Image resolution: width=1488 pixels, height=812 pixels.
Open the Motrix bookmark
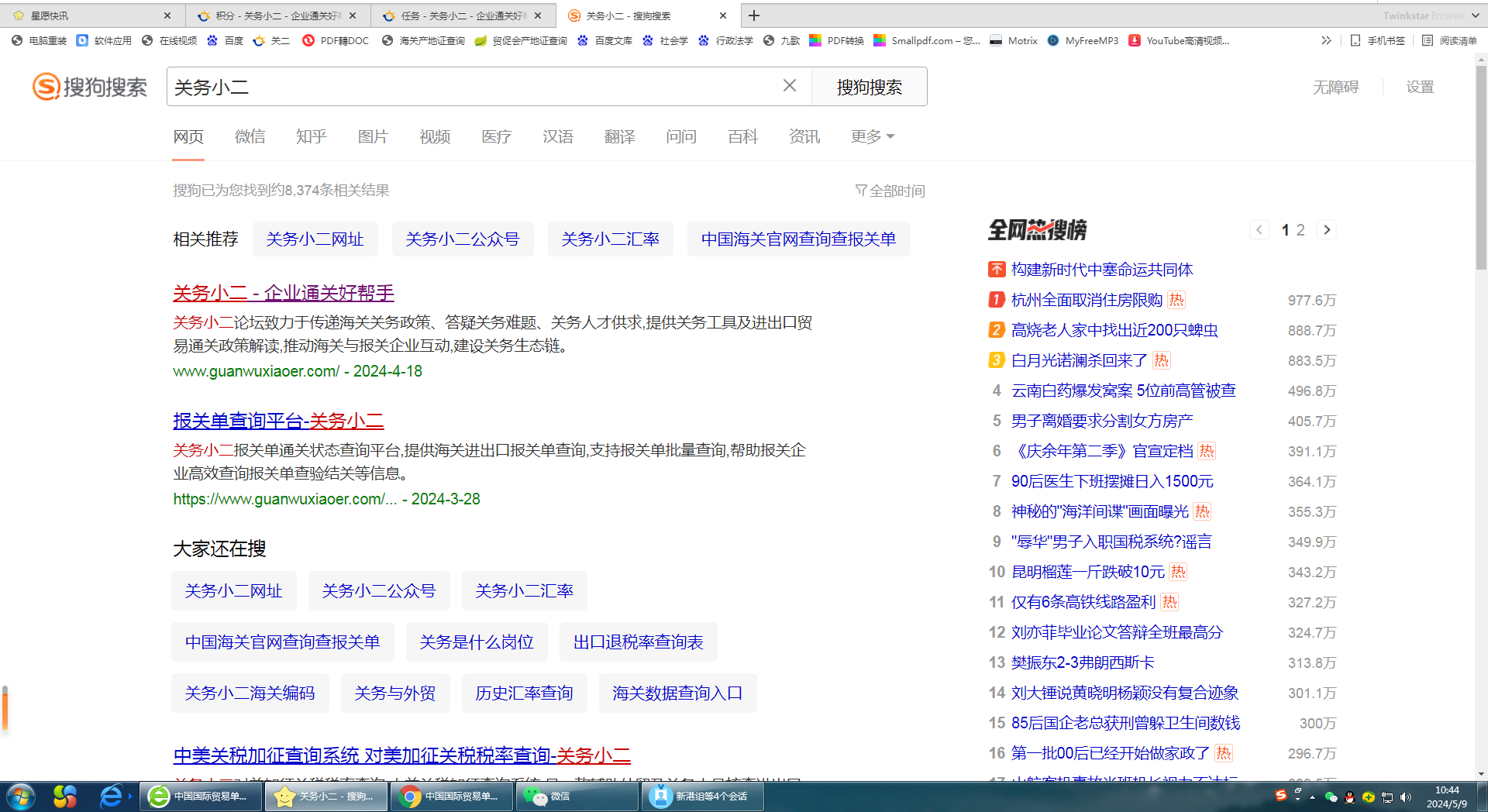[1014, 40]
